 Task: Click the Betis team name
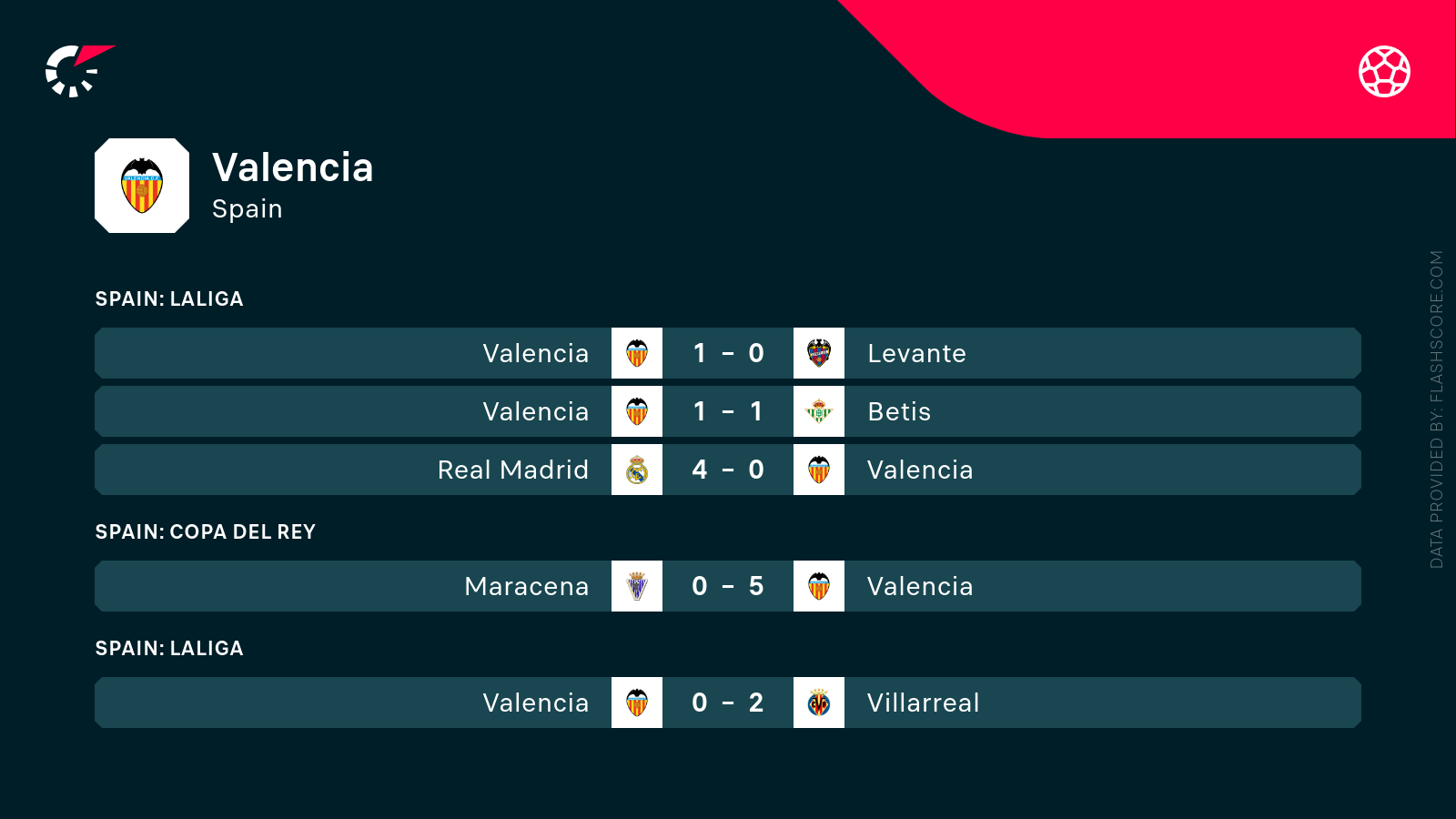click(x=899, y=411)
